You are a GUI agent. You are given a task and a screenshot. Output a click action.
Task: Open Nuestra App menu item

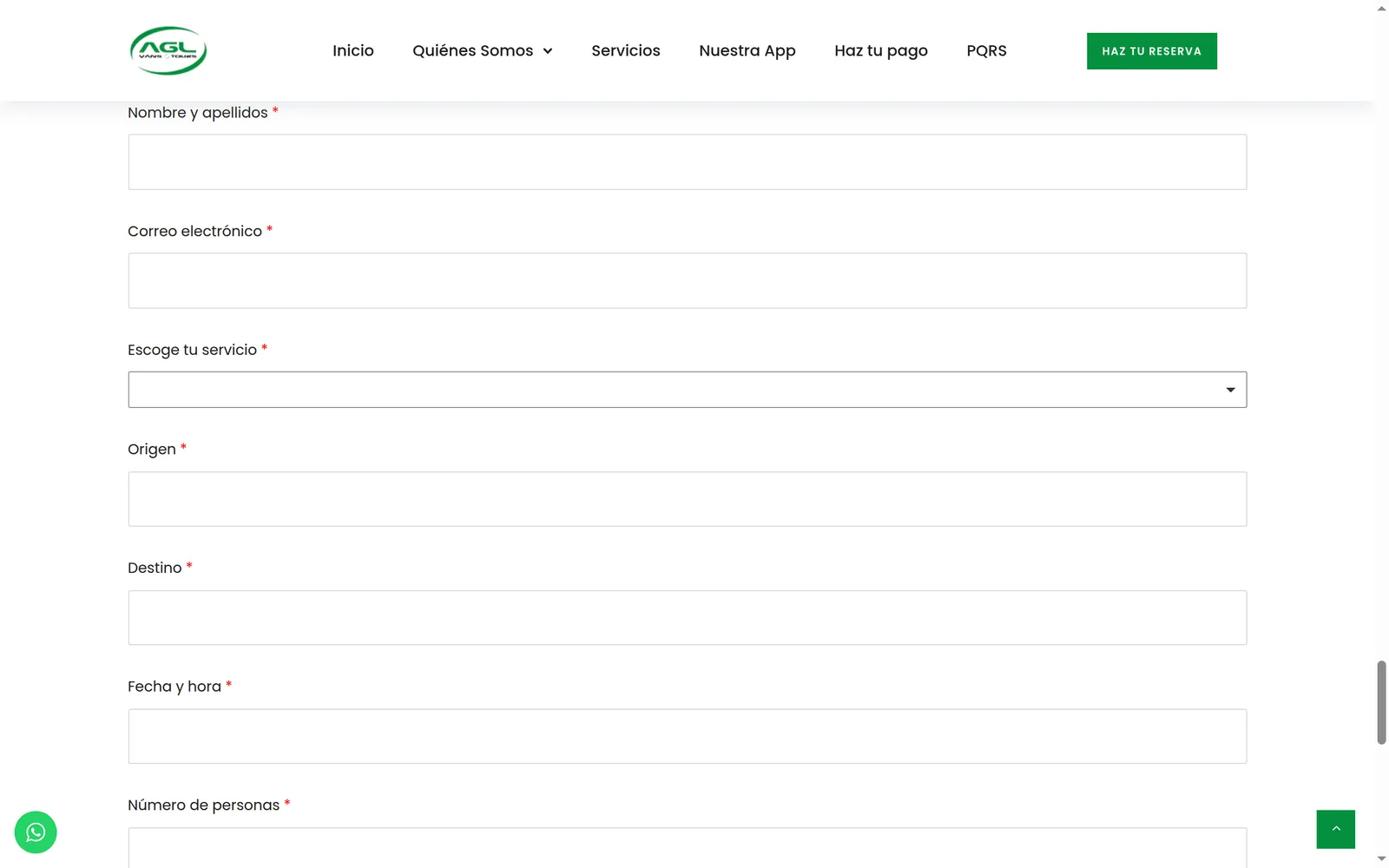[747, 50]
